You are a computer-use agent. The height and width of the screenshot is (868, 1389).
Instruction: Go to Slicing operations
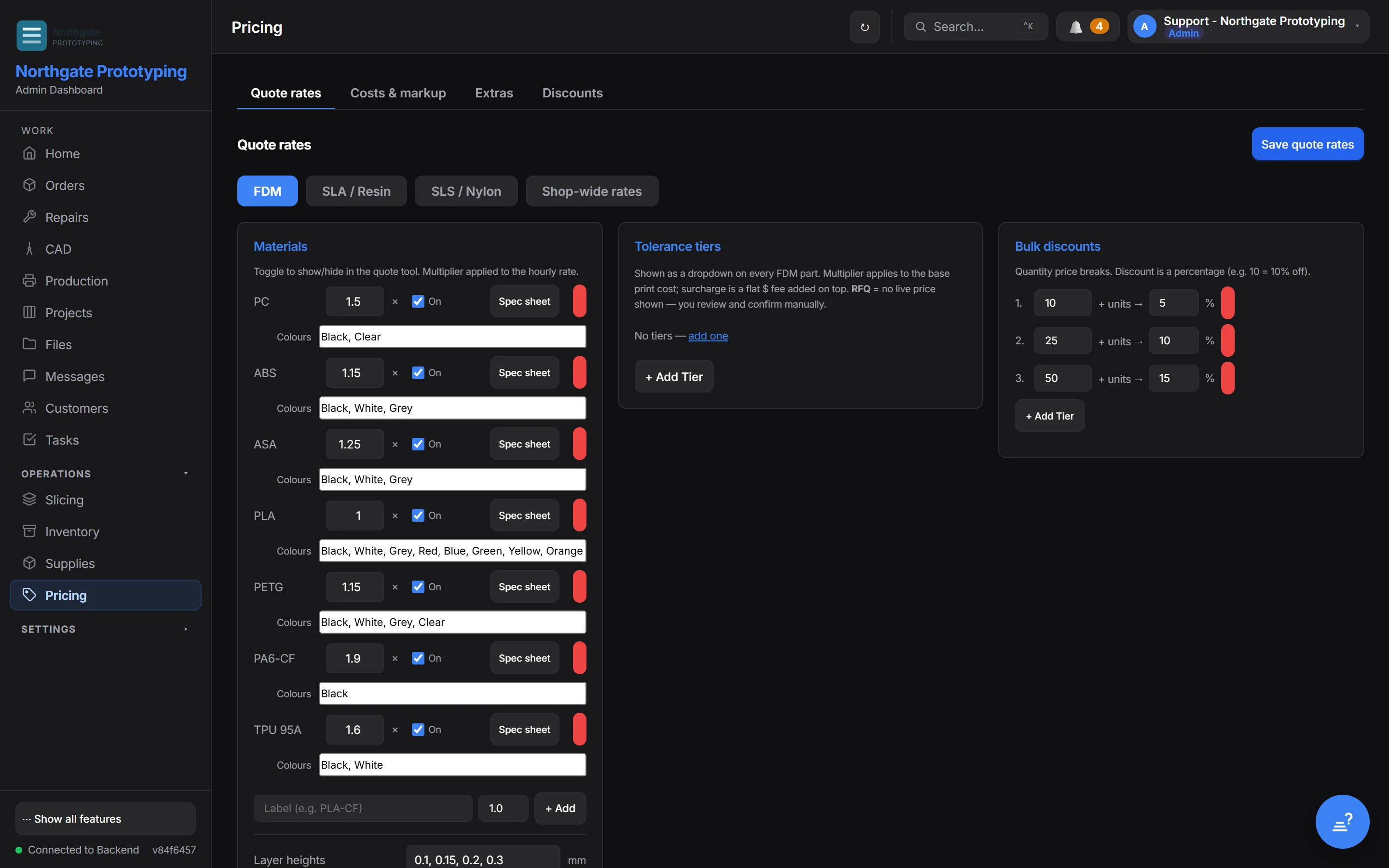[106, 500]
